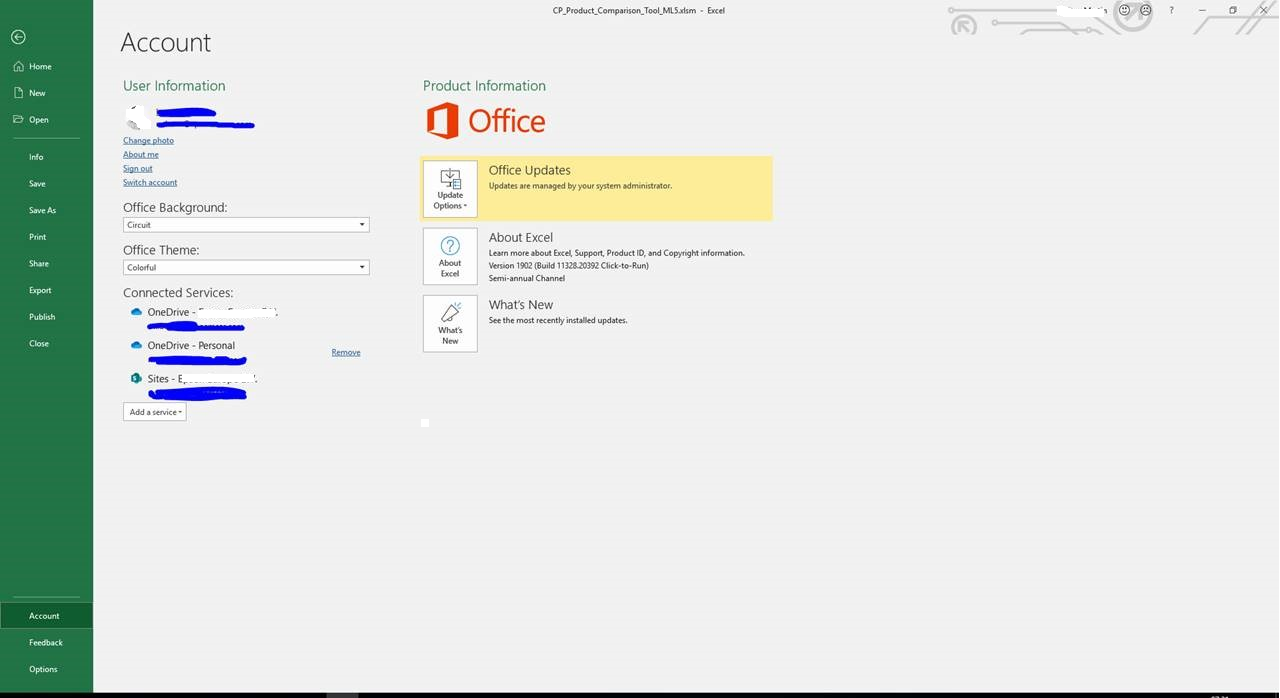This screenshot has height=698, width=1280.
Task: Click the Version 1902 build text
Action: click(569, 266)
